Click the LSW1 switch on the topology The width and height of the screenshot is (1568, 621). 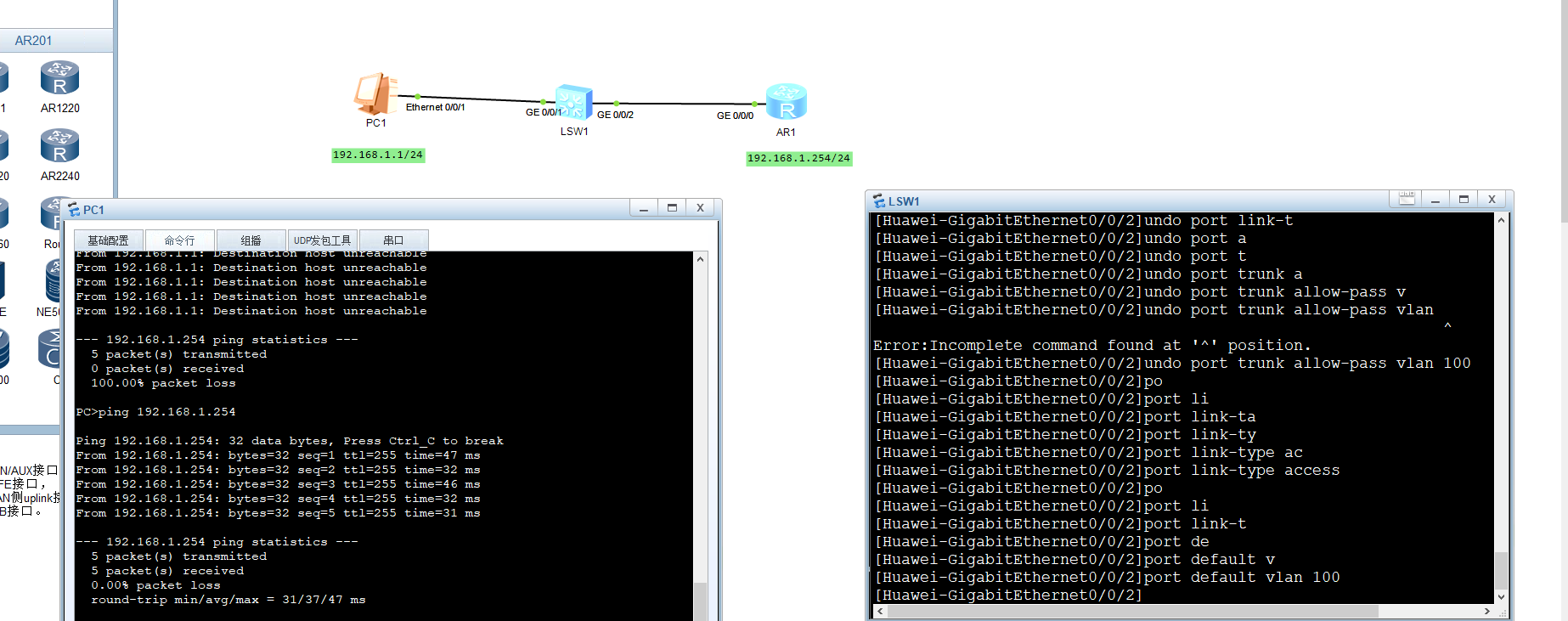[x=573, y=103]
